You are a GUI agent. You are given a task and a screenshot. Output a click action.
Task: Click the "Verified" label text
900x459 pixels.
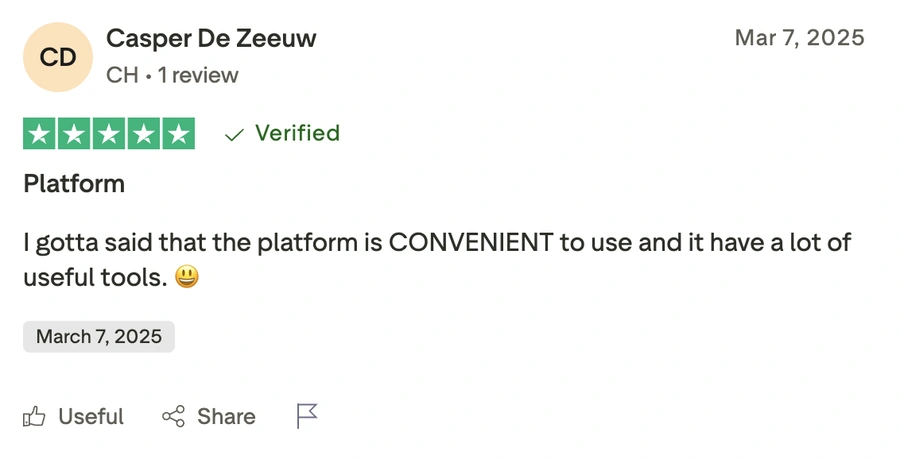tap(297, 133)
